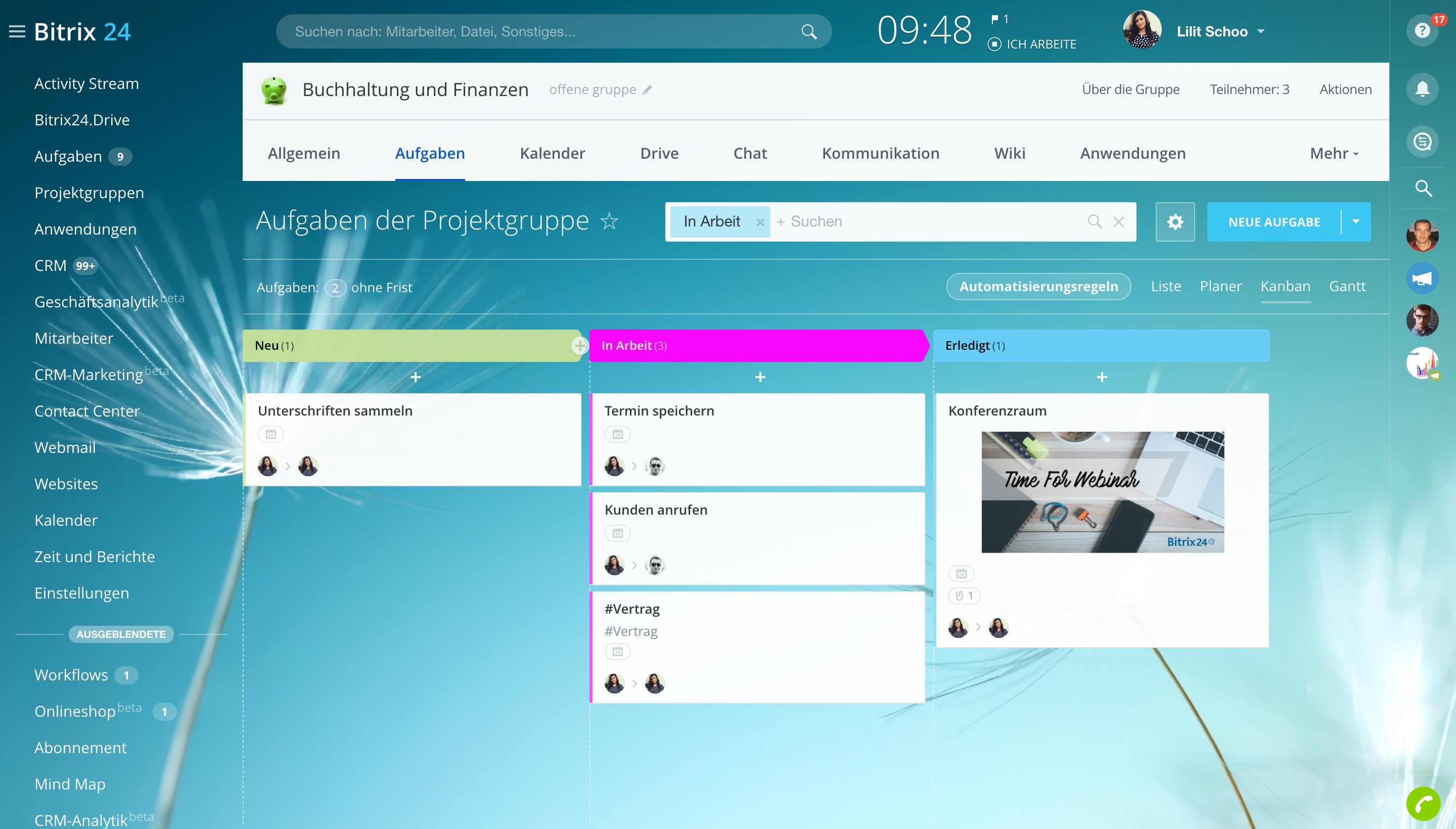Screen dimensions: 1456x829
Task: Click the deadline calendar icon on Termin speichern
Action: coord(617,434)
